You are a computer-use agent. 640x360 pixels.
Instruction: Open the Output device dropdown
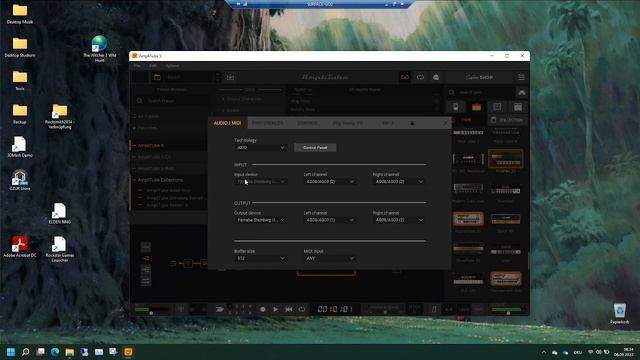pos(260,220)
